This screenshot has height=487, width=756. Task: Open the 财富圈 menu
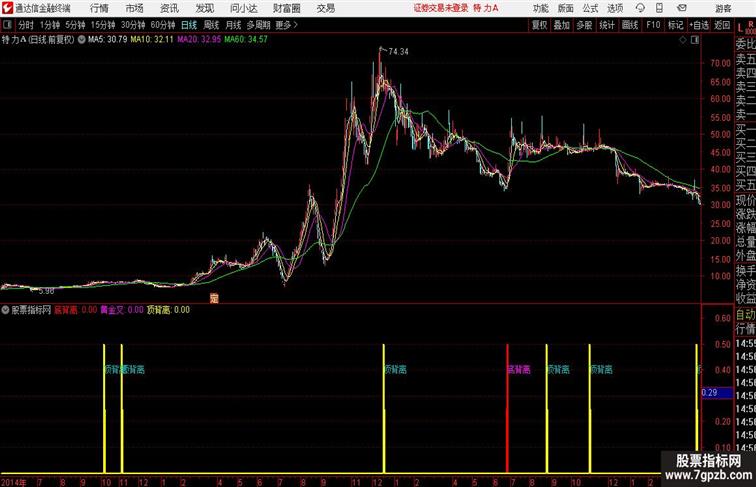[286, 8]
